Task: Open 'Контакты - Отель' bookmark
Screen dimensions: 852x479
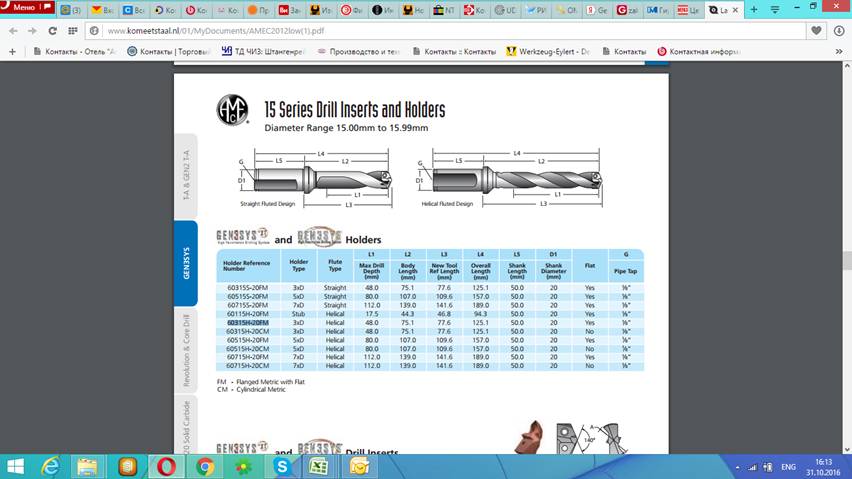Action: coord(74,52)
